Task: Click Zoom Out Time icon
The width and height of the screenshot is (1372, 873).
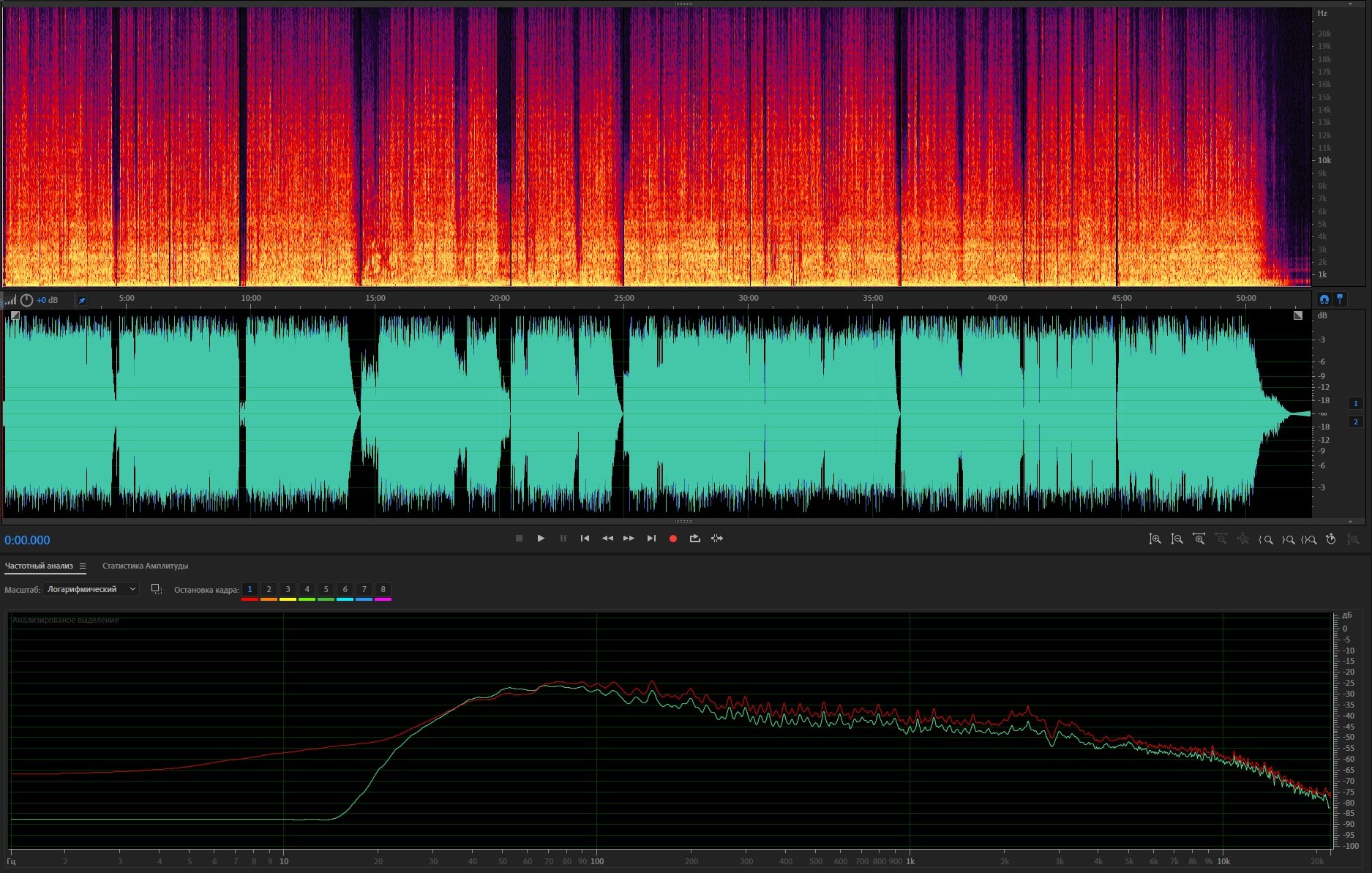Action: point(1221,539)
